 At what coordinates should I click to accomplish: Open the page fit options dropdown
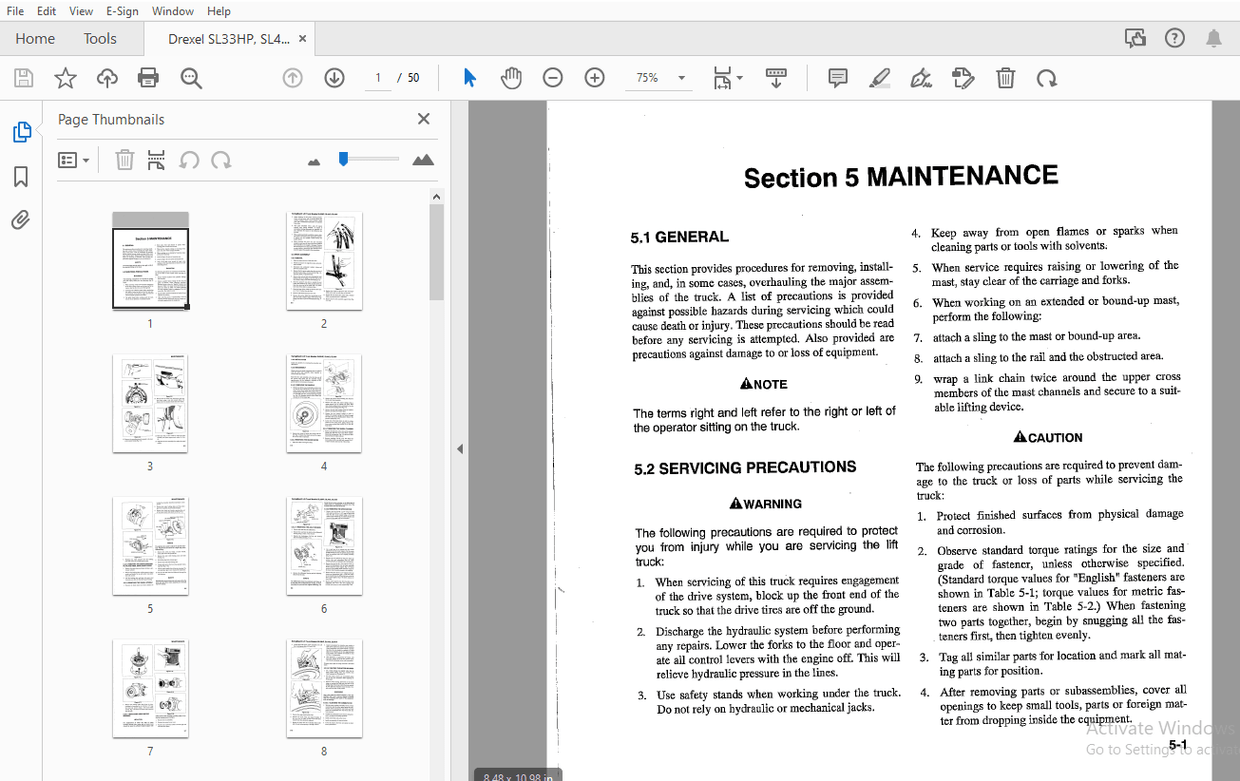pyautogui.click(x=728, y=77)
